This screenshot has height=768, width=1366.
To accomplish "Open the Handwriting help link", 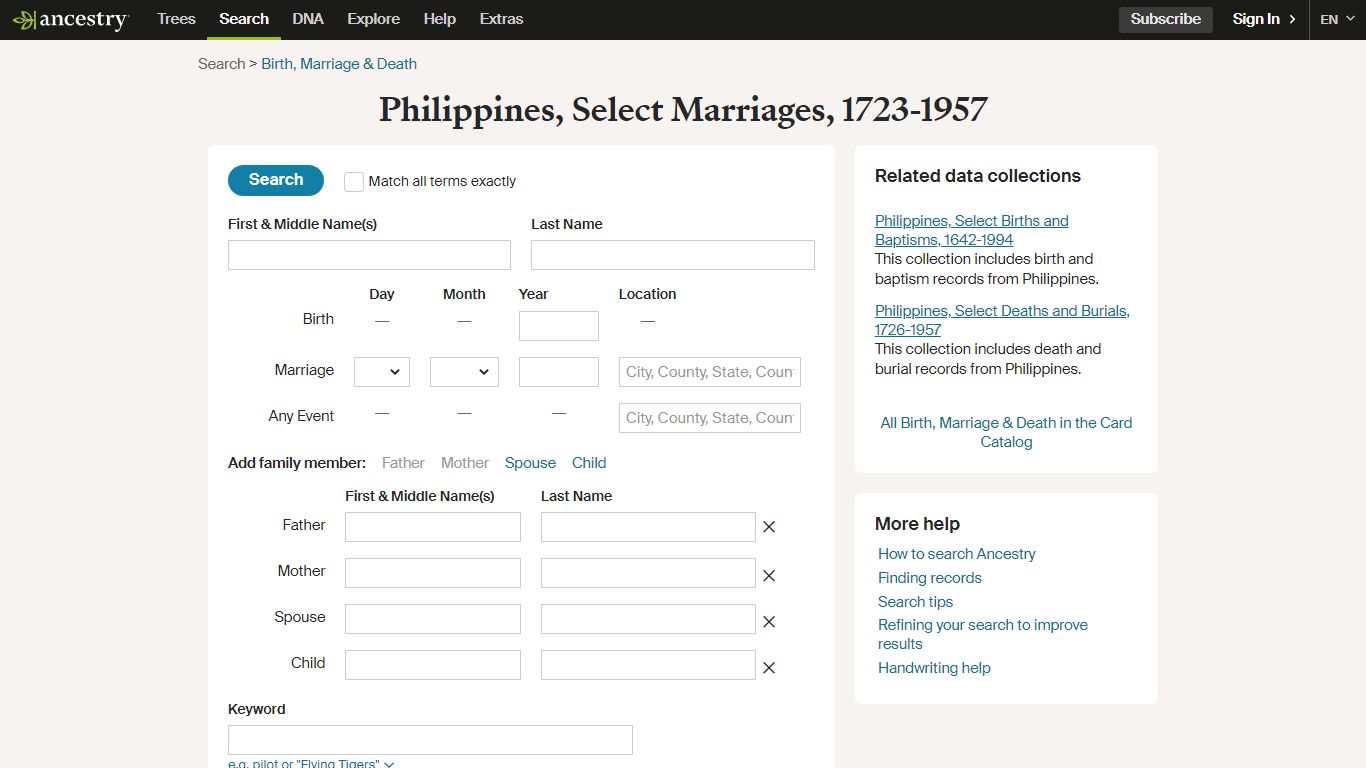I will pyautogui.click(x=934, y=668).
